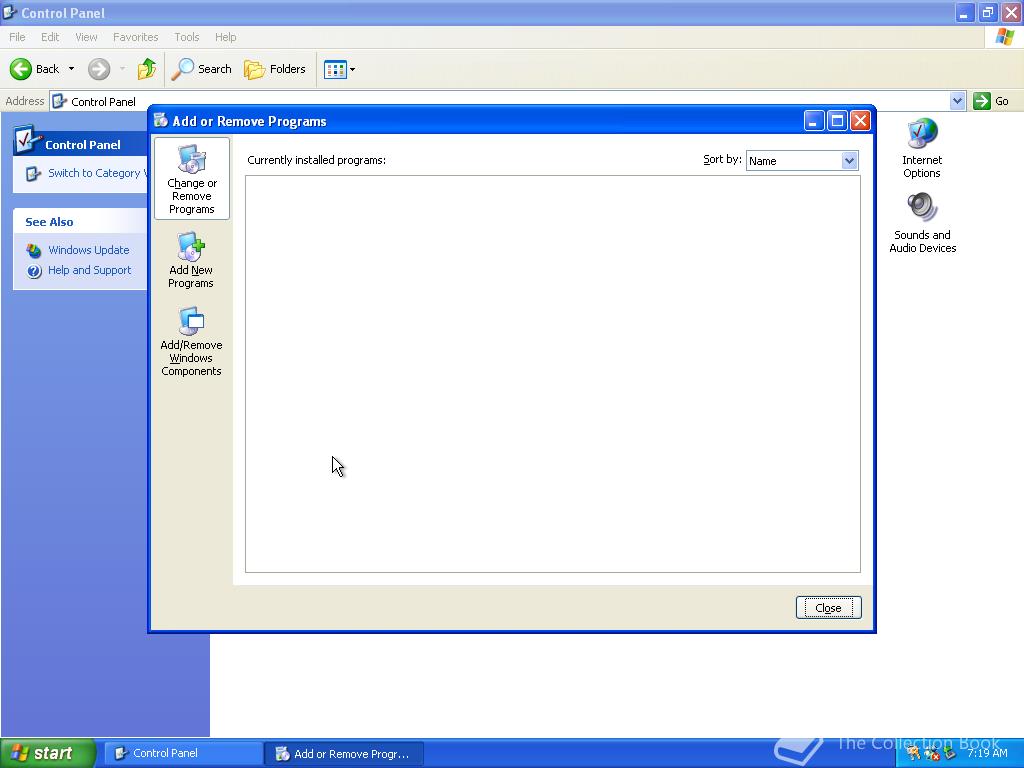This screenshot has width=1024, height=768.
Task: Click the Start button
Action: (x=47, y=753)
